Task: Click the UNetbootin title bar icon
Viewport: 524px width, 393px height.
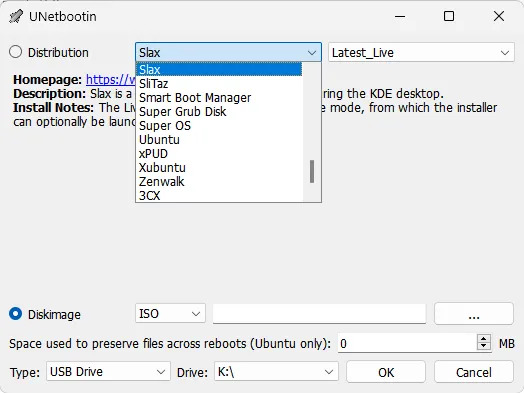Action: tap(16, 16)
